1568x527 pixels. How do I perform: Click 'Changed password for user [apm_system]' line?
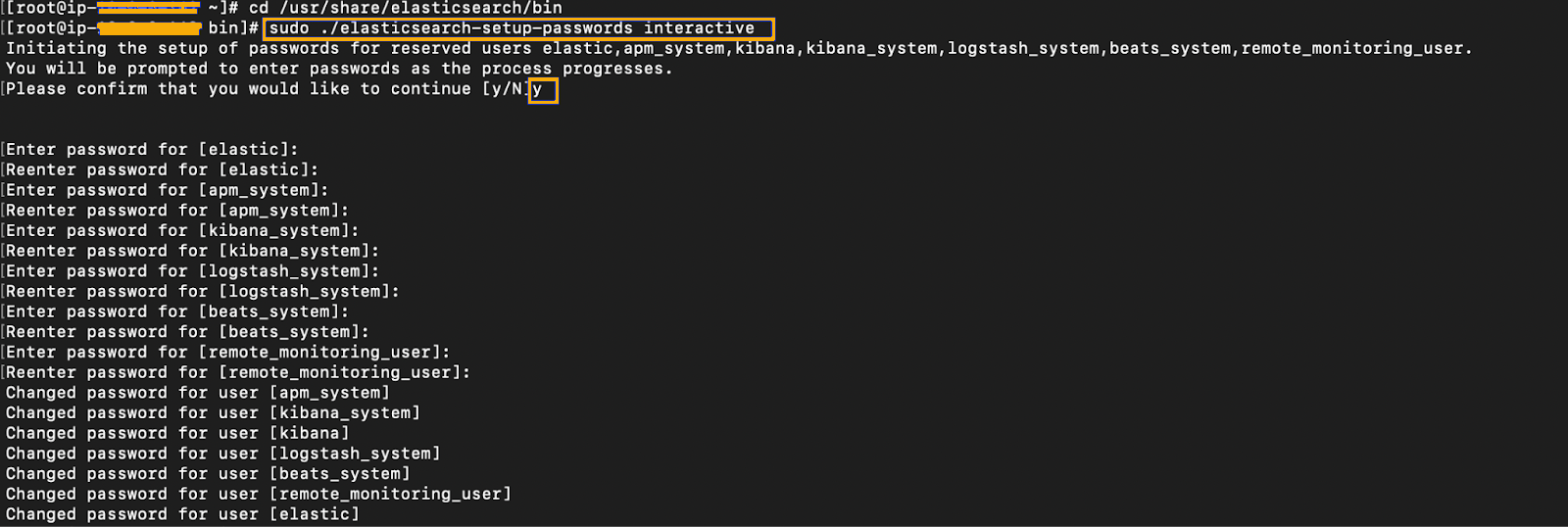(x=198, y=394)
